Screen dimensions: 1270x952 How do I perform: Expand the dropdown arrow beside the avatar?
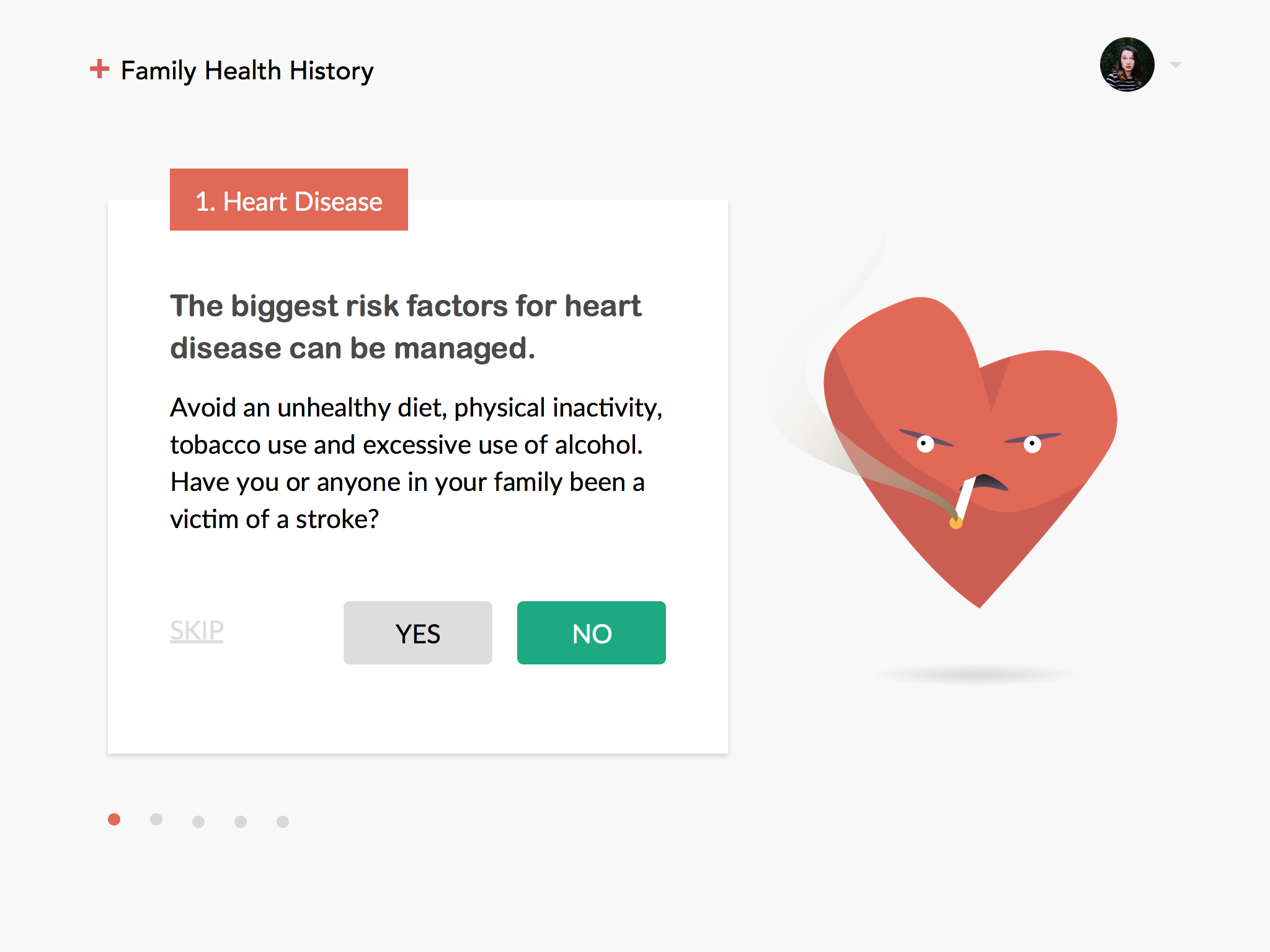pos(1175,64)
